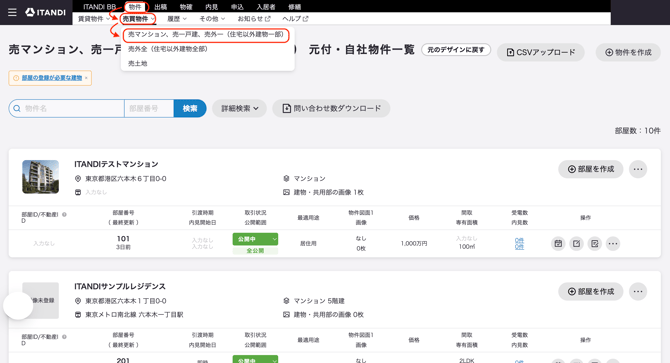Screen dimensions: 670x363
Task: Open more options for ITANDIサンプルレジデンス building
Action: (x=638, y=291)
